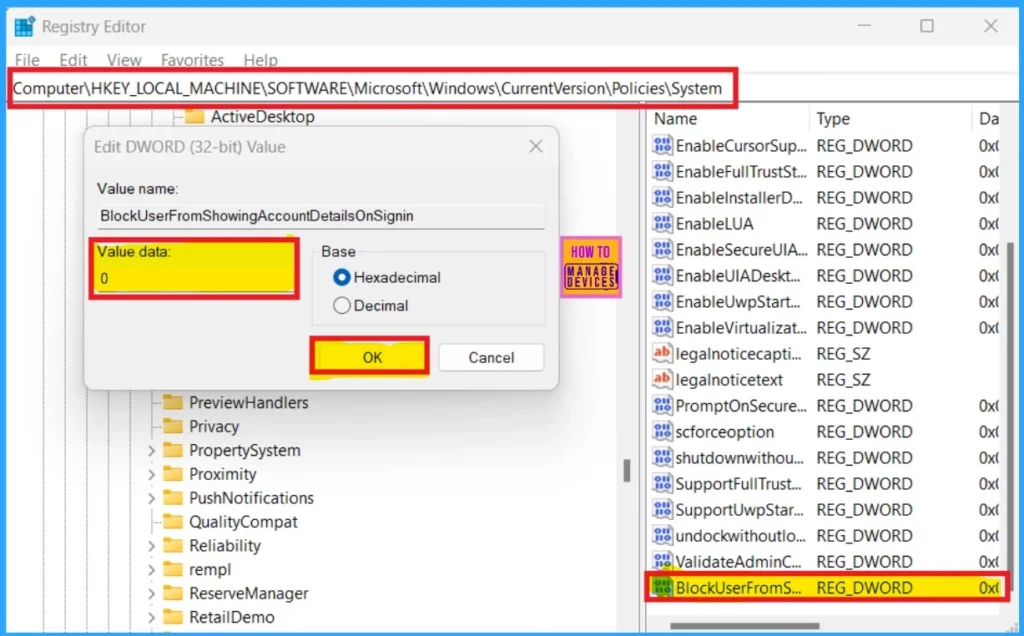Open the Help menu
Image resolution: width=1024 pixels, height=636 pixels.
[261, 59]
